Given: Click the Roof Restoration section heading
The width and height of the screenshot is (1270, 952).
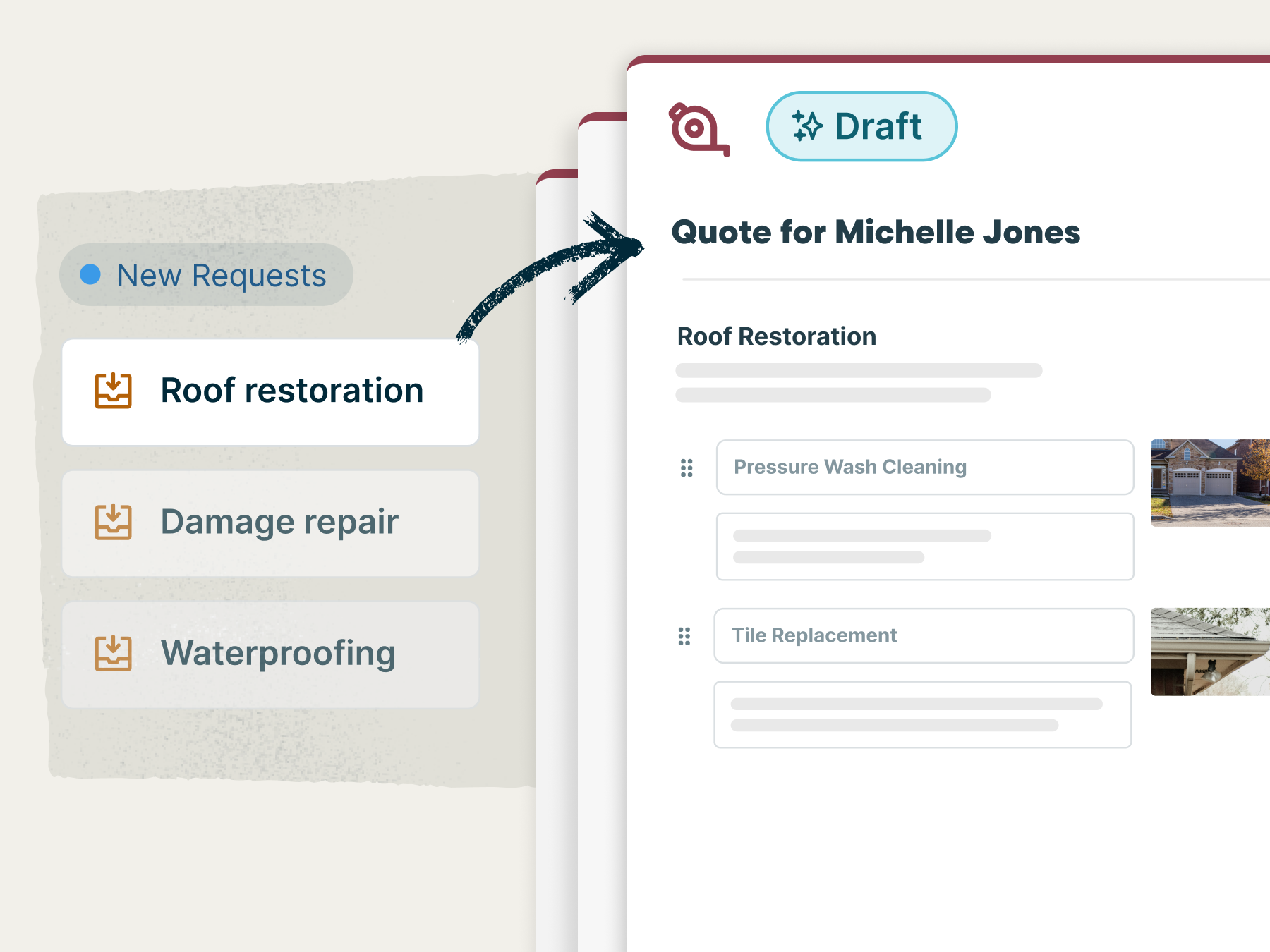Looking at the screenshot, I should coord(776,336).
